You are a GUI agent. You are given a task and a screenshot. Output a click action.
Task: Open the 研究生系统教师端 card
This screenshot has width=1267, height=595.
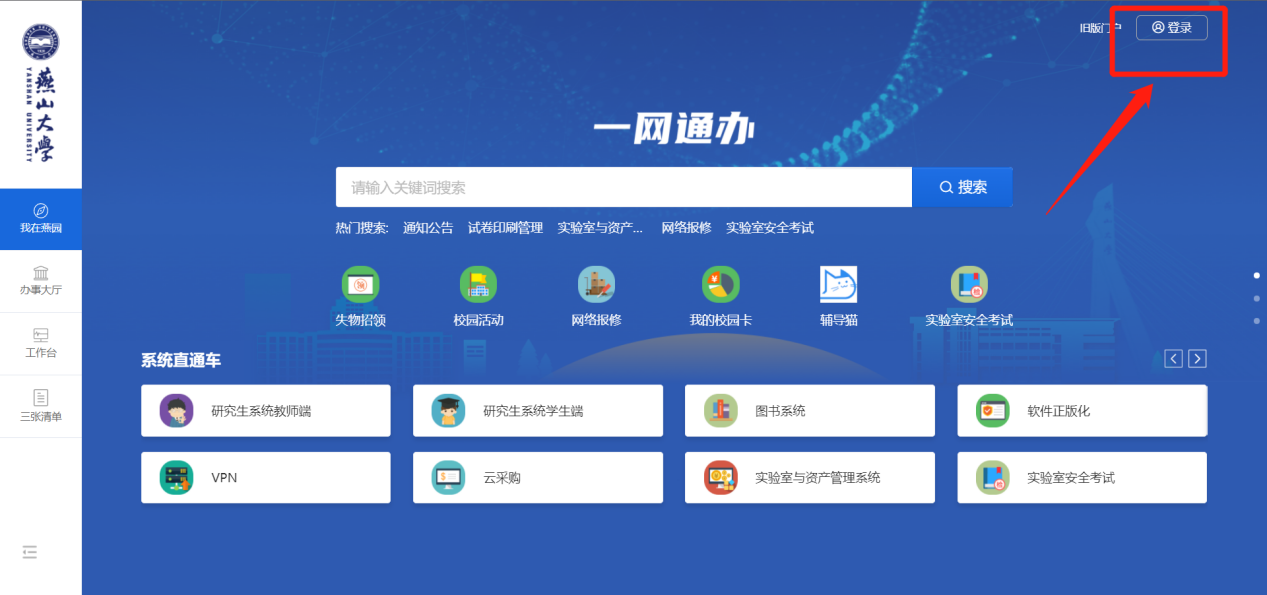266,411
